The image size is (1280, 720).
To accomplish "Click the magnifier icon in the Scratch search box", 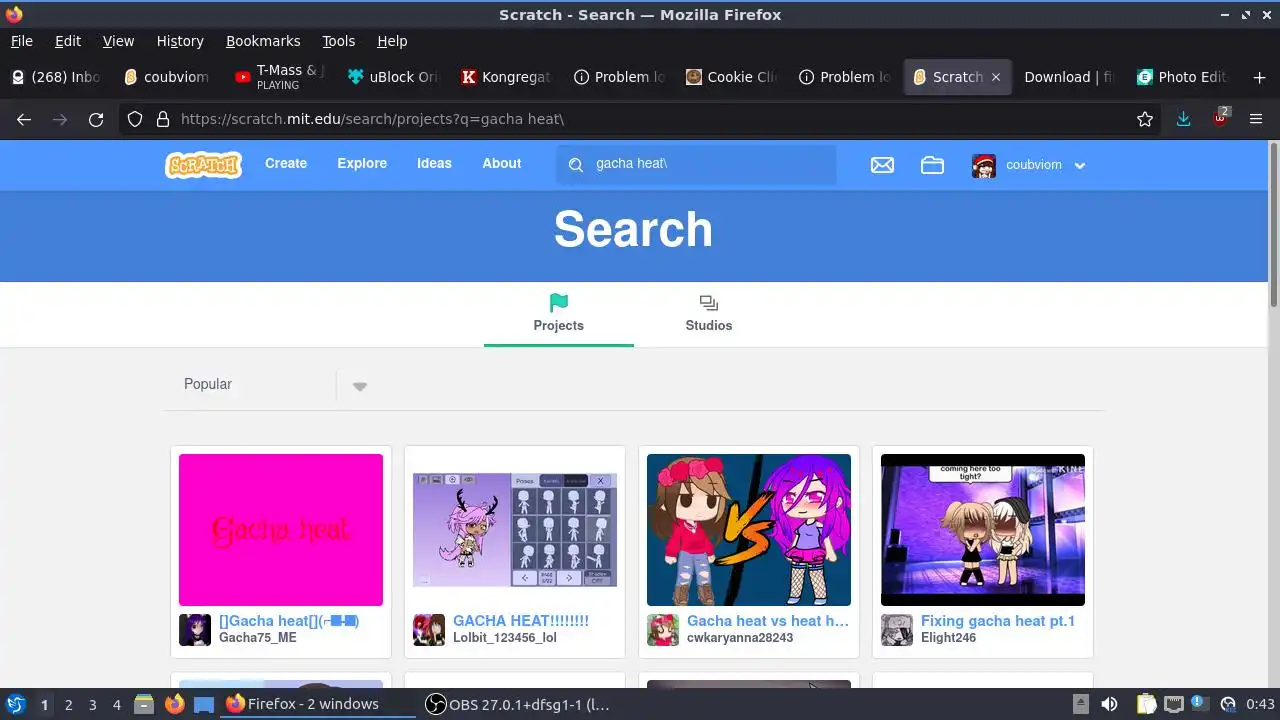I will [576, 165].
